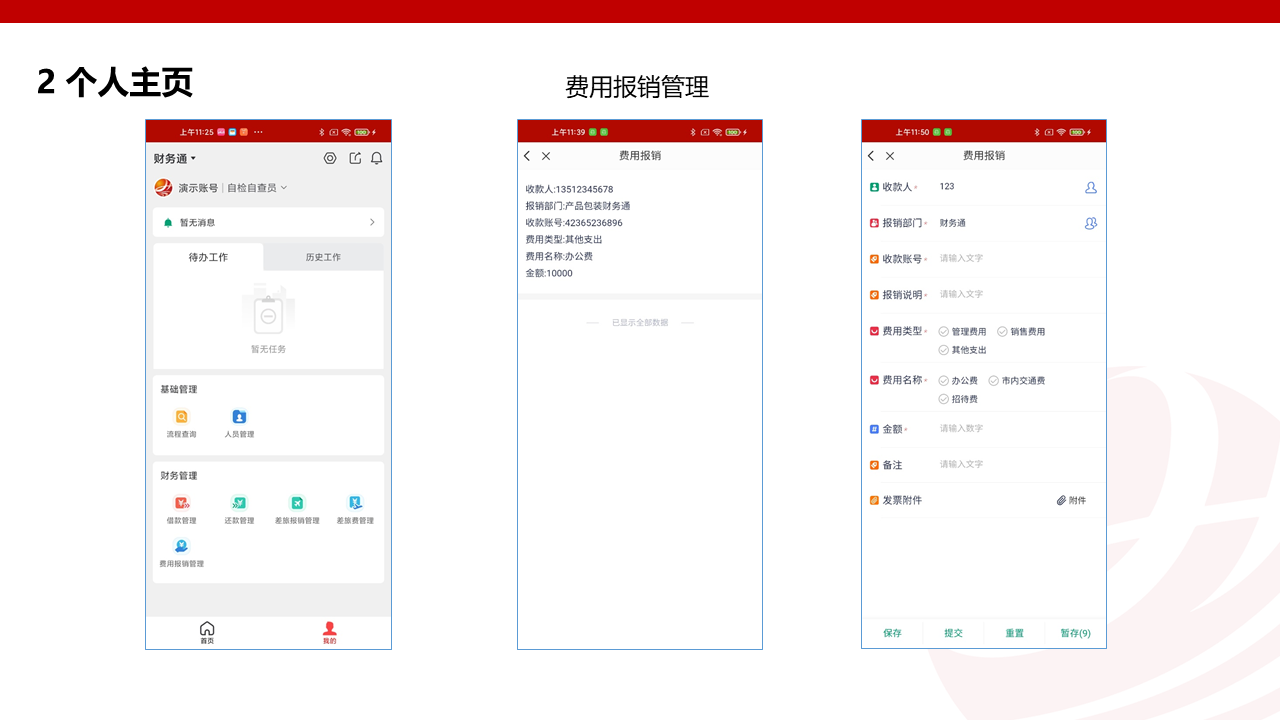Click the 重置 button
The image size is (1280, 720).
(x=1014, y=633)
